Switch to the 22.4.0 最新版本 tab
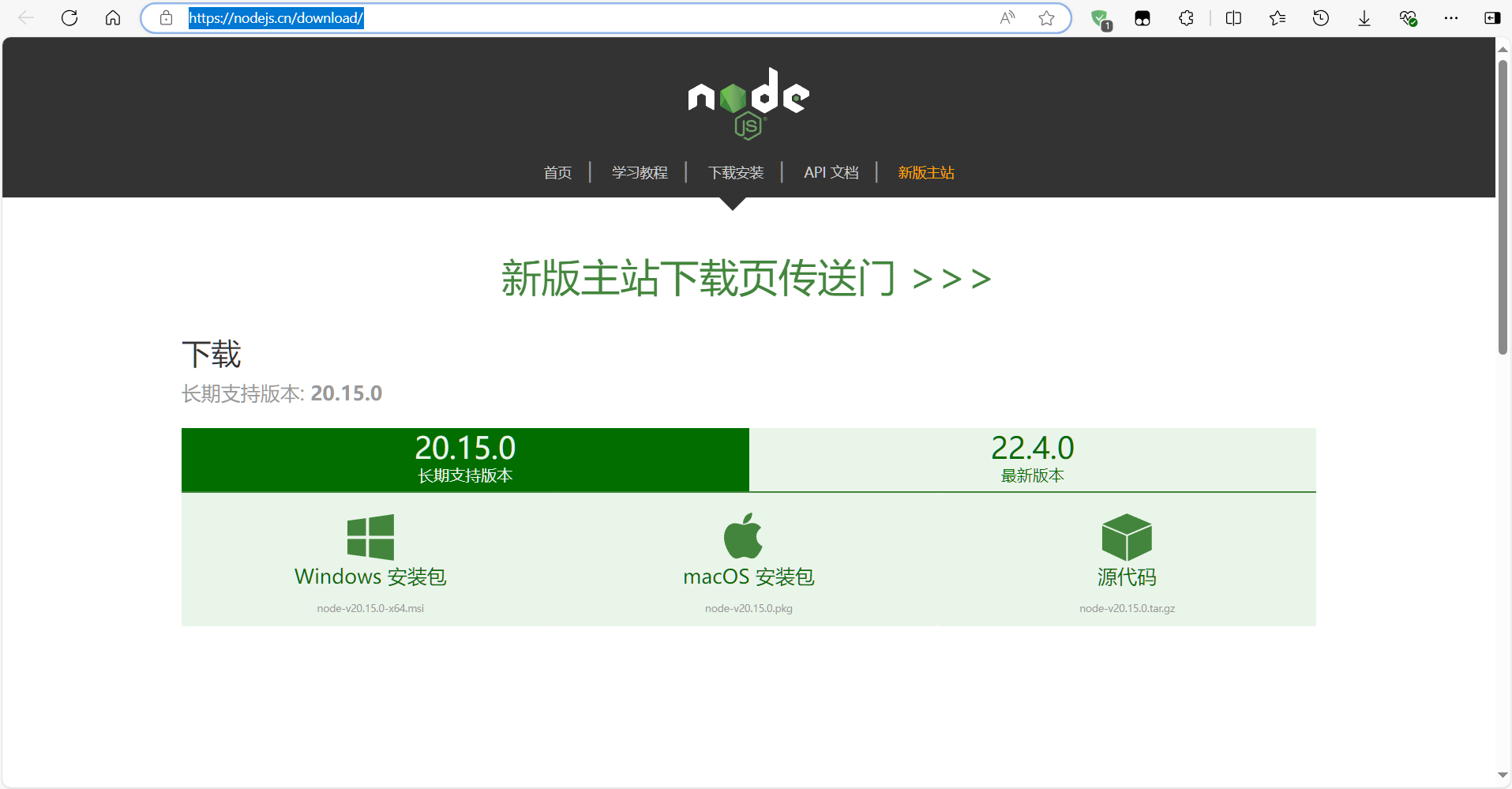Image resolution: width=1512 pixels, height=789 pixels. pos(1033,460)
